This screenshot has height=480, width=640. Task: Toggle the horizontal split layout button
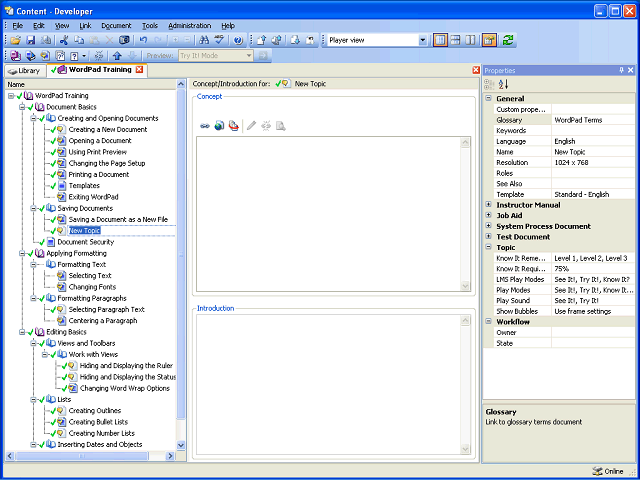tap(455, 40)
